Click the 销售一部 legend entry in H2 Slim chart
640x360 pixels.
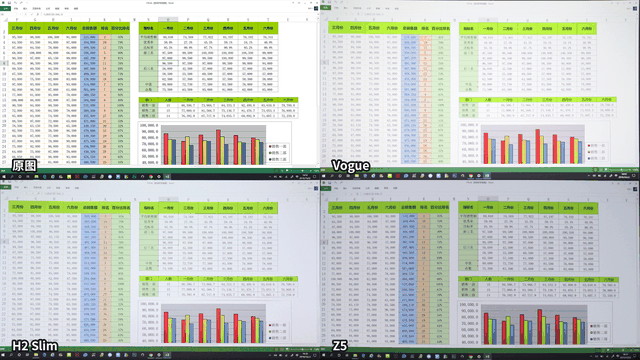click(278, 325)
